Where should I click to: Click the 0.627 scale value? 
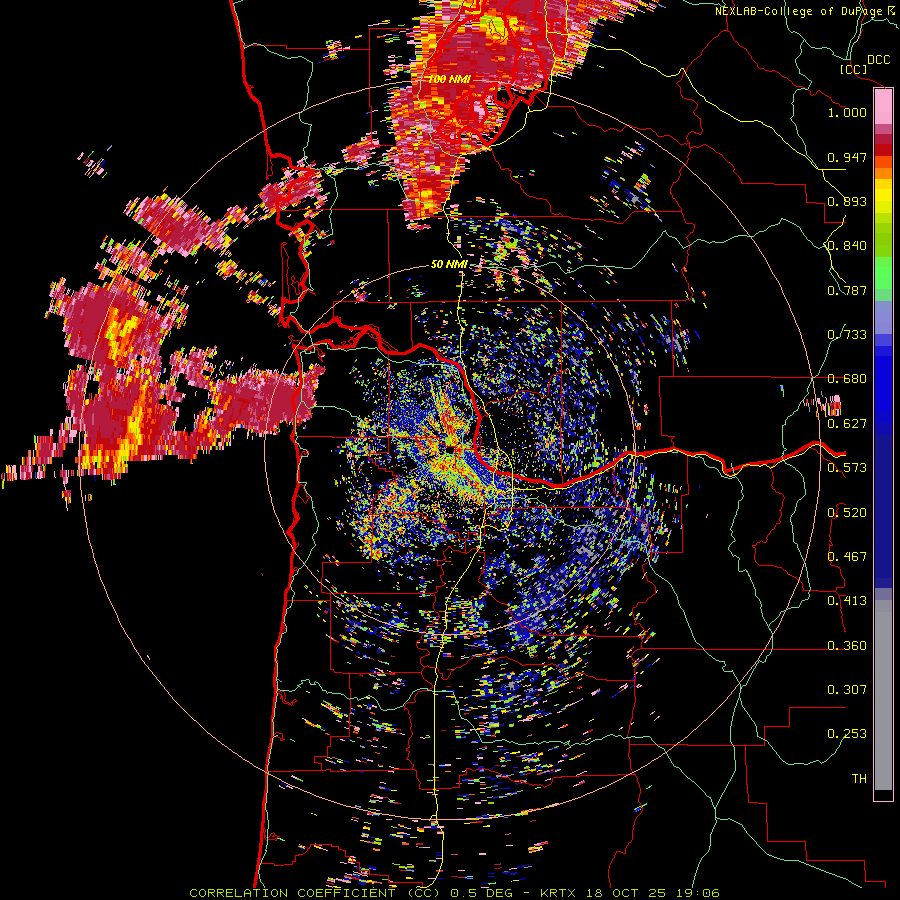847,424
